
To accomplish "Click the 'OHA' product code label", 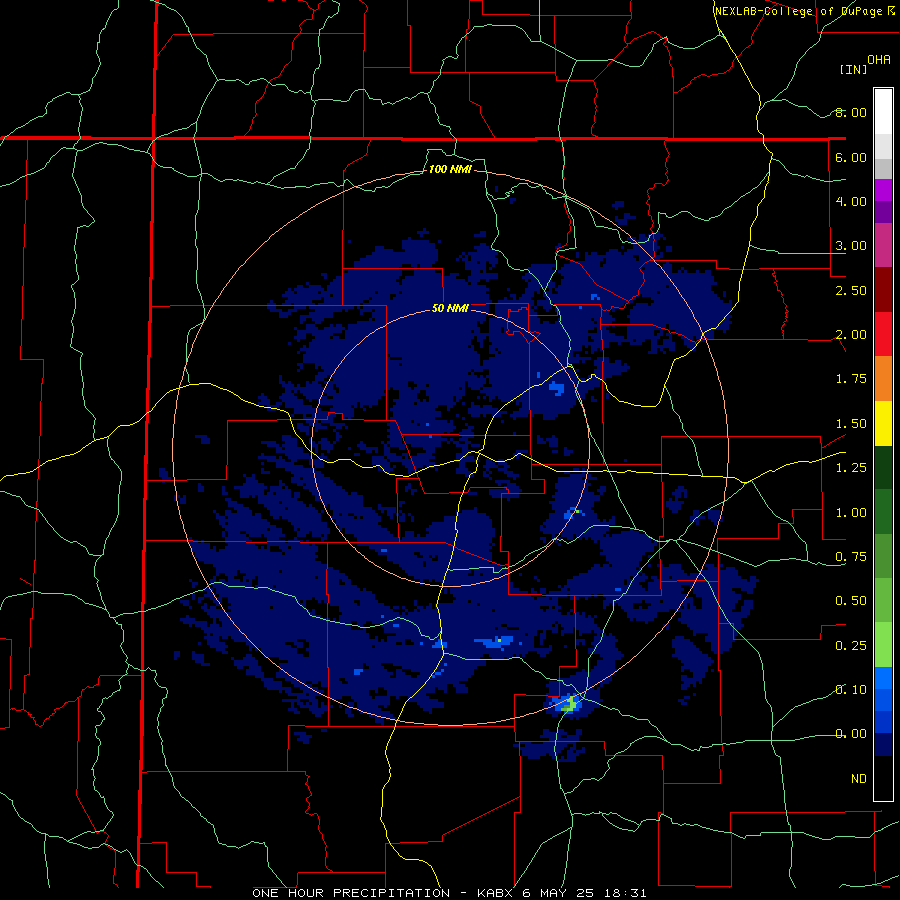I will pyautogui.click(x=879, y=60).
